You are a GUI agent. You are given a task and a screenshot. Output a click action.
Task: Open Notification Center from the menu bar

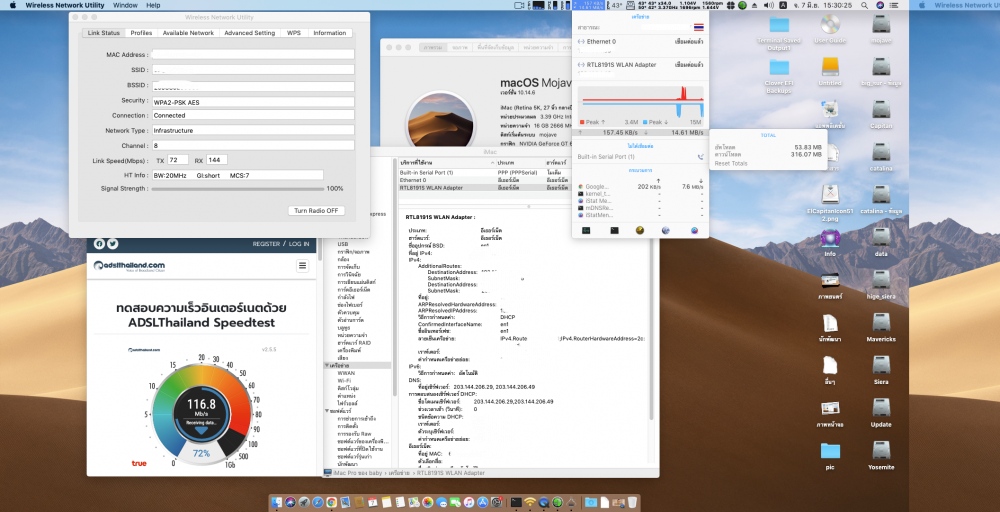[x=893, y=5]
